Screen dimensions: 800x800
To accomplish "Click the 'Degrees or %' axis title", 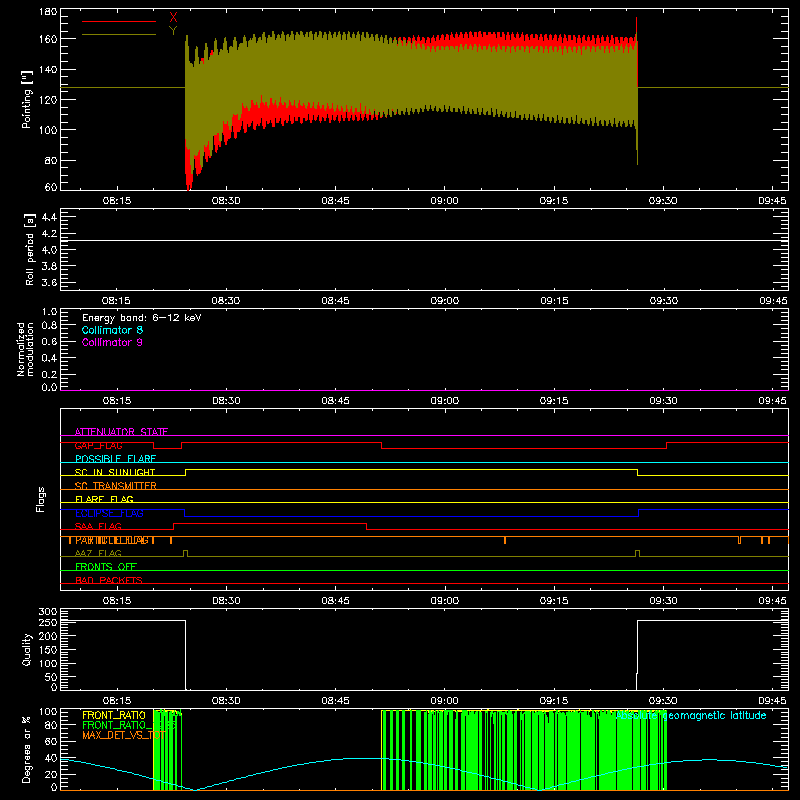I will click(x=27, y=749).
